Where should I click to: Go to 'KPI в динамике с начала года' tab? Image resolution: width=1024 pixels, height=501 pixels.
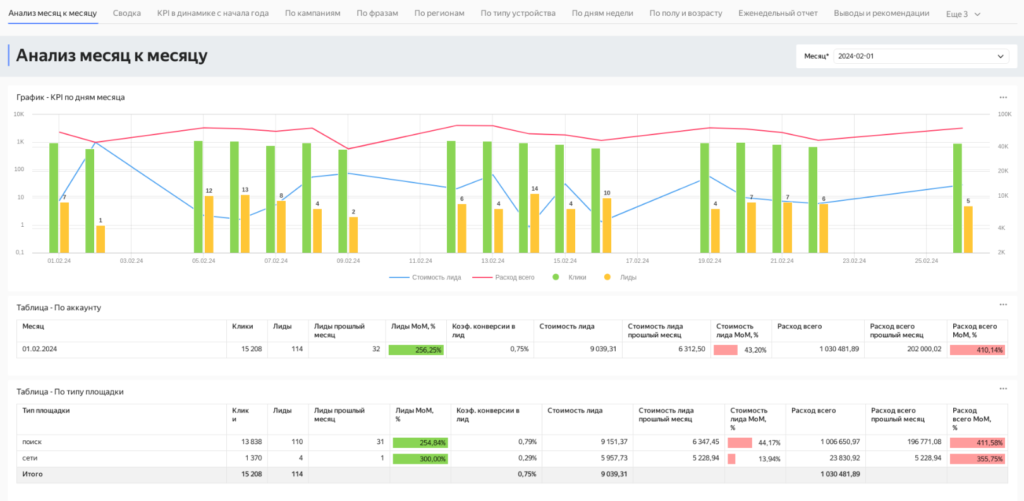[212, 13]
